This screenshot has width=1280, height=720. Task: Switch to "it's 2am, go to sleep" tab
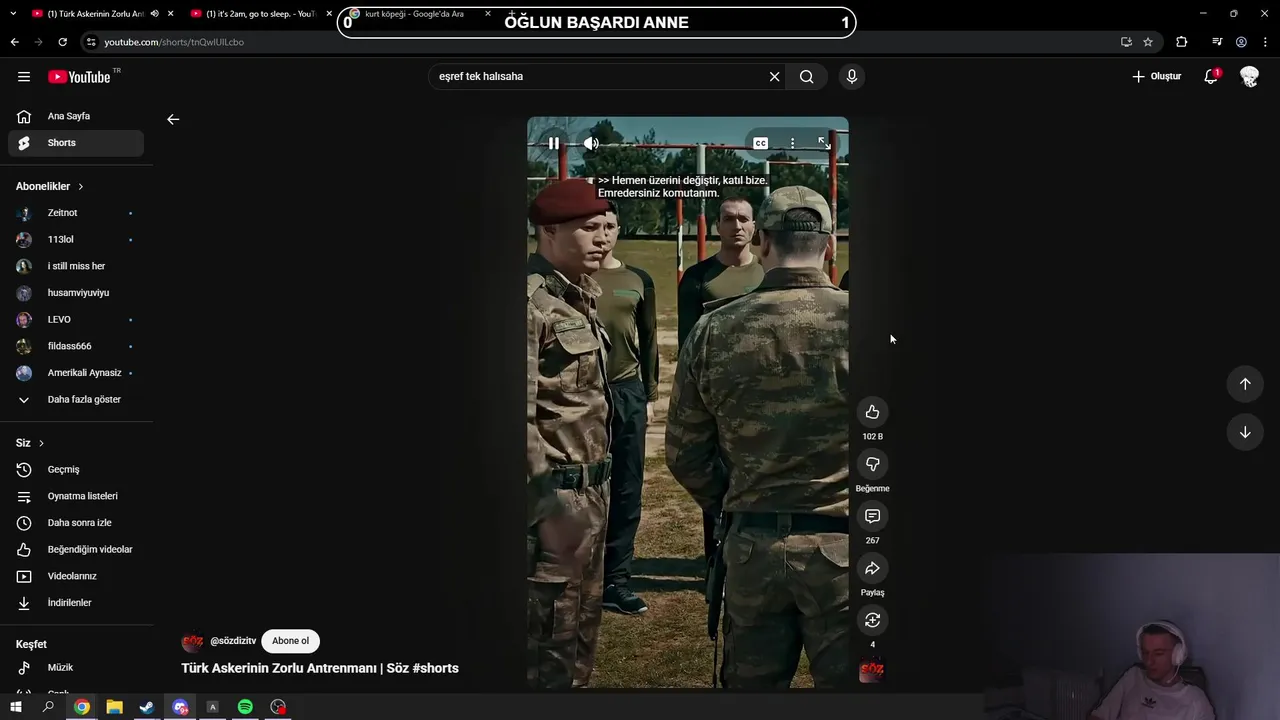[x=260, y=14]
